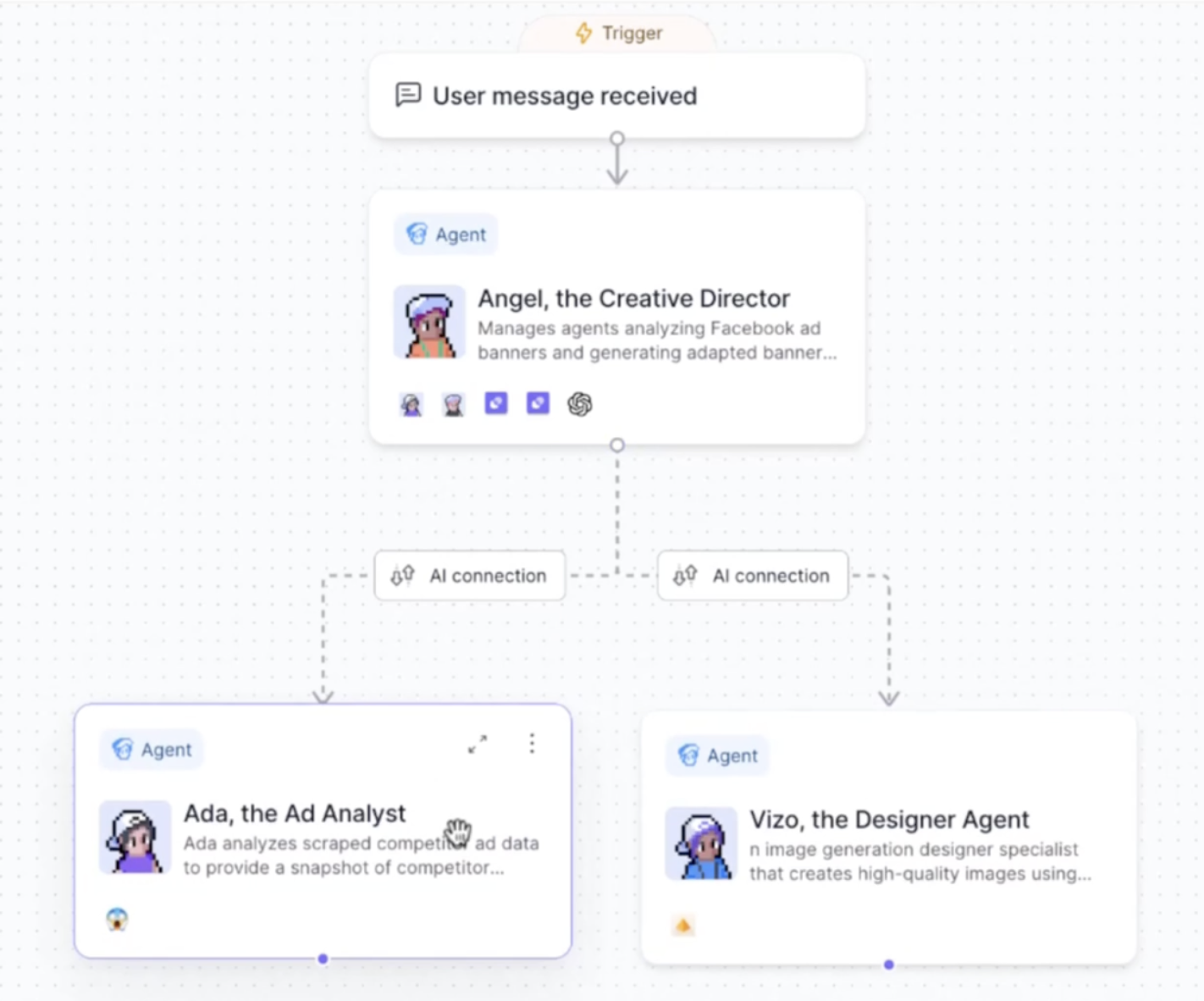Click the connector dot below Vizo's card

pyautogui.click(x=888, y=964)
